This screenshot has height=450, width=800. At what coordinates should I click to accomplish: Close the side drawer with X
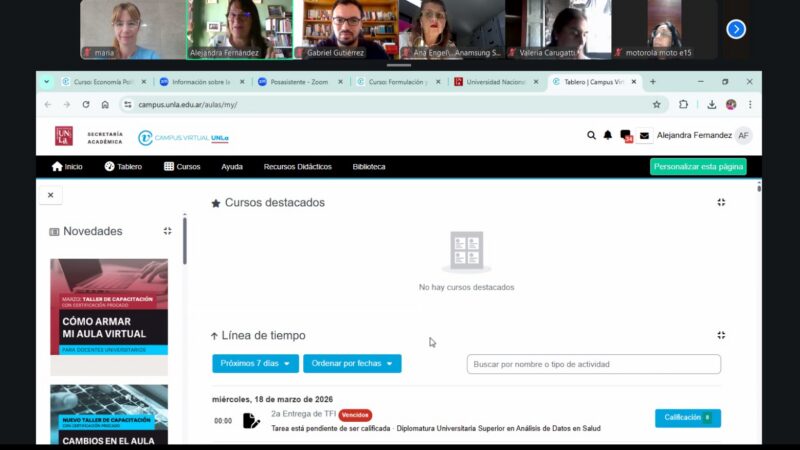tap(50, 196)
